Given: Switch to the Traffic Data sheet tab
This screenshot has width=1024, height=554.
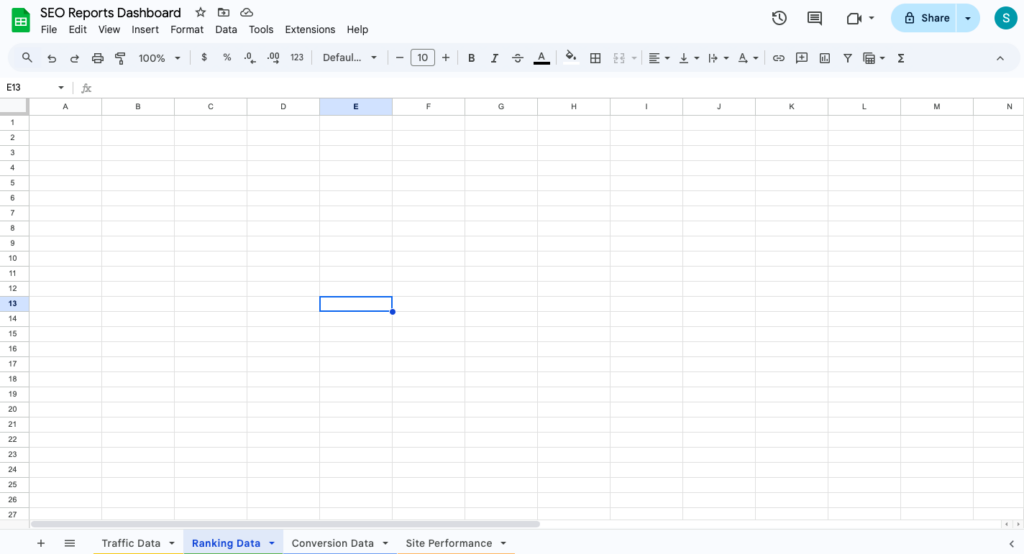Looking at the screenshot, I should [x=131, y=543].
